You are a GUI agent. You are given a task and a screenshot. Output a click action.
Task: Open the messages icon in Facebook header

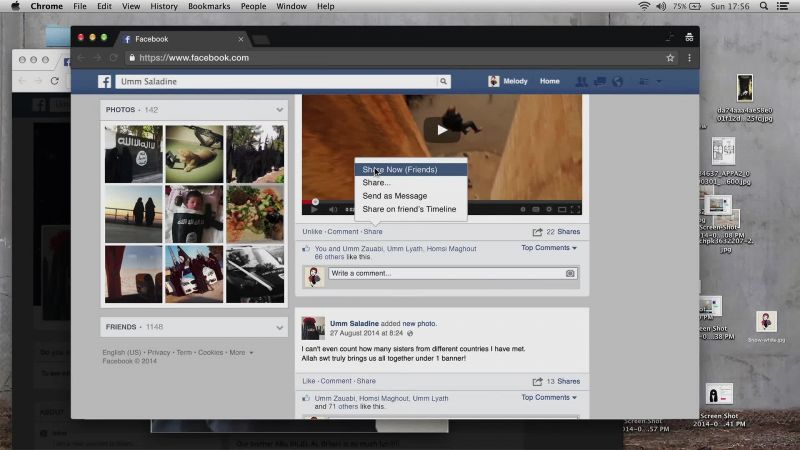[599, 82]
